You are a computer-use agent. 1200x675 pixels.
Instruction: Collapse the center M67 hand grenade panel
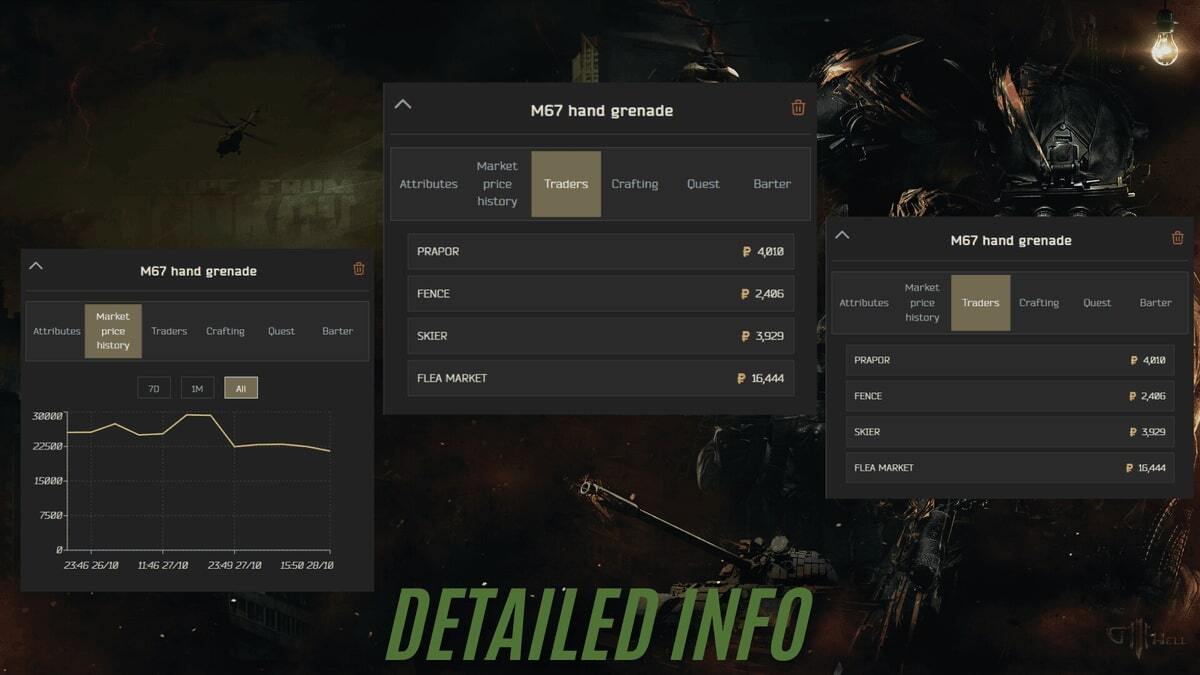click(403, 103)
